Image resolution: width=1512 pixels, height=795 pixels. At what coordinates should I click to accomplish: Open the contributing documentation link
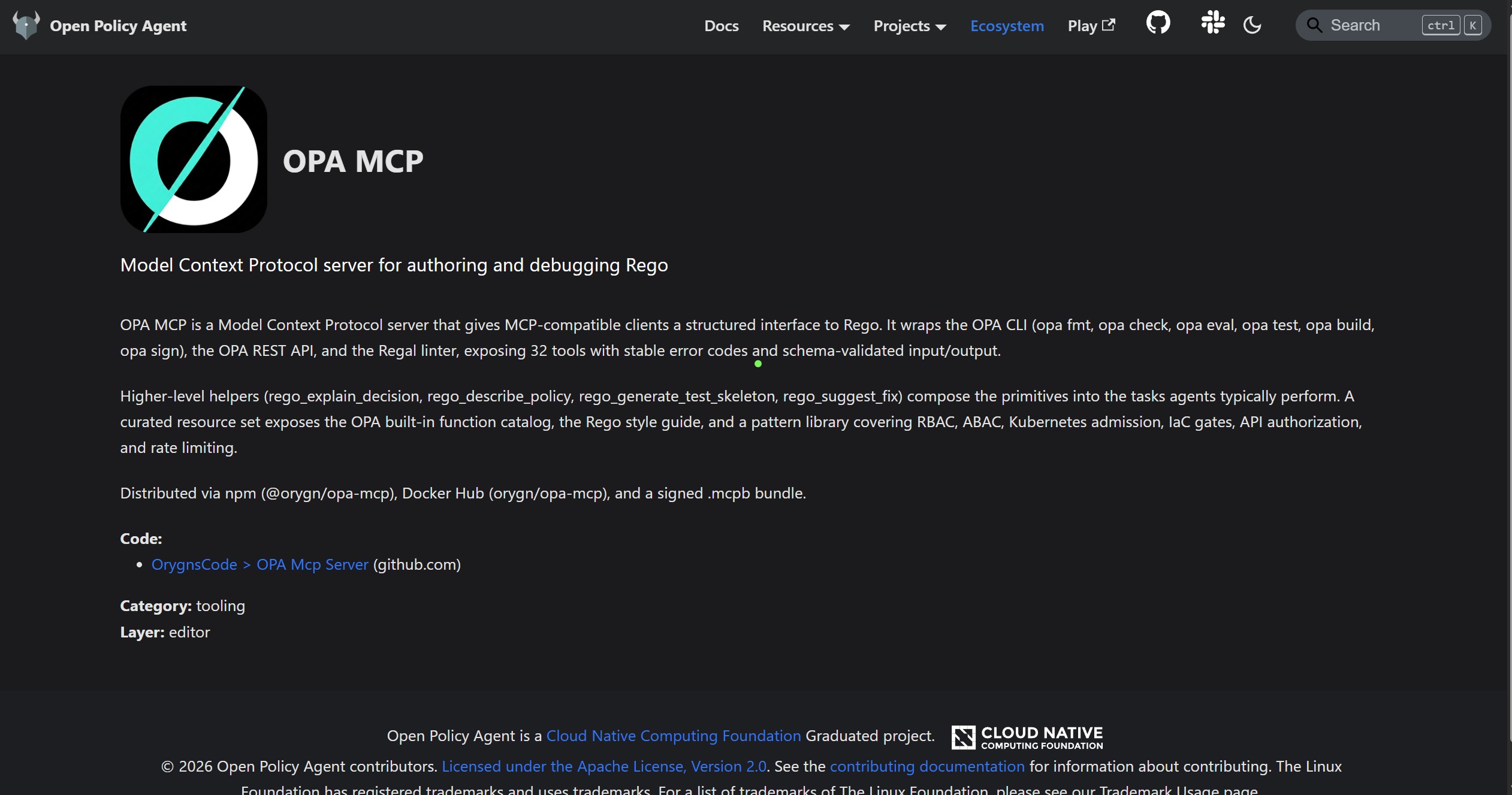[x=927, y=766]
